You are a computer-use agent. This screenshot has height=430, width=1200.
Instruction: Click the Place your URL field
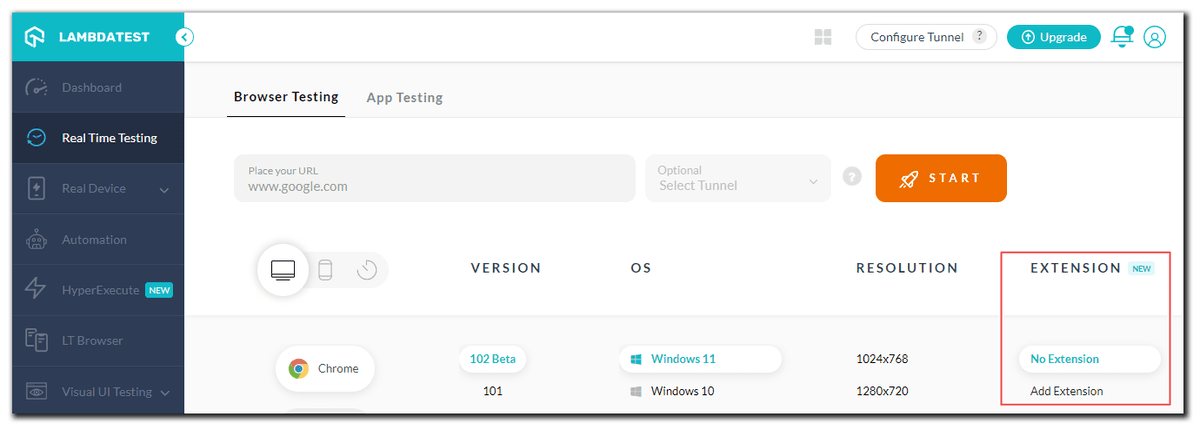click(434, 178)
